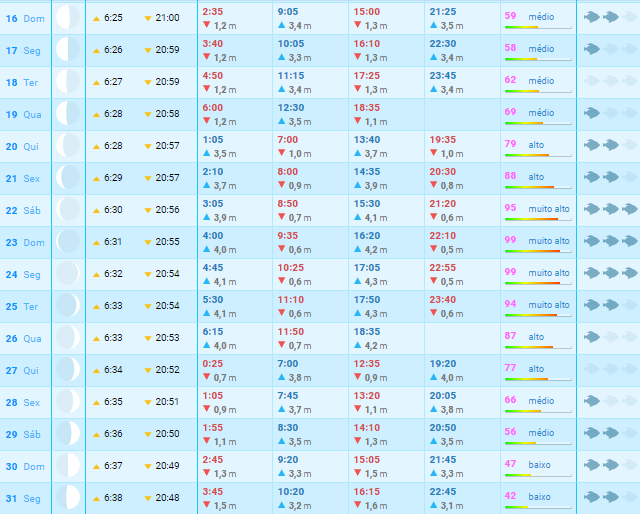Open day 25 Ter

(x=22, y=307)
